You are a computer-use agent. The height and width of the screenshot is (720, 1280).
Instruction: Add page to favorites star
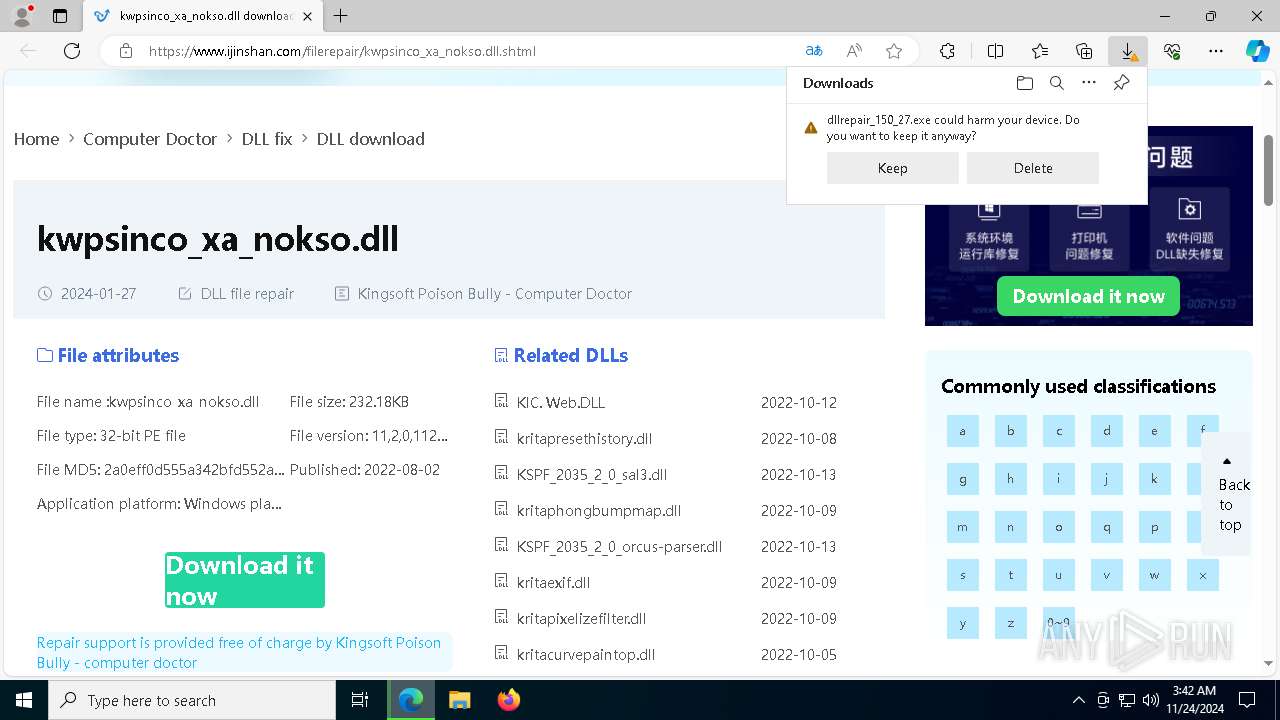coord(894,51)
